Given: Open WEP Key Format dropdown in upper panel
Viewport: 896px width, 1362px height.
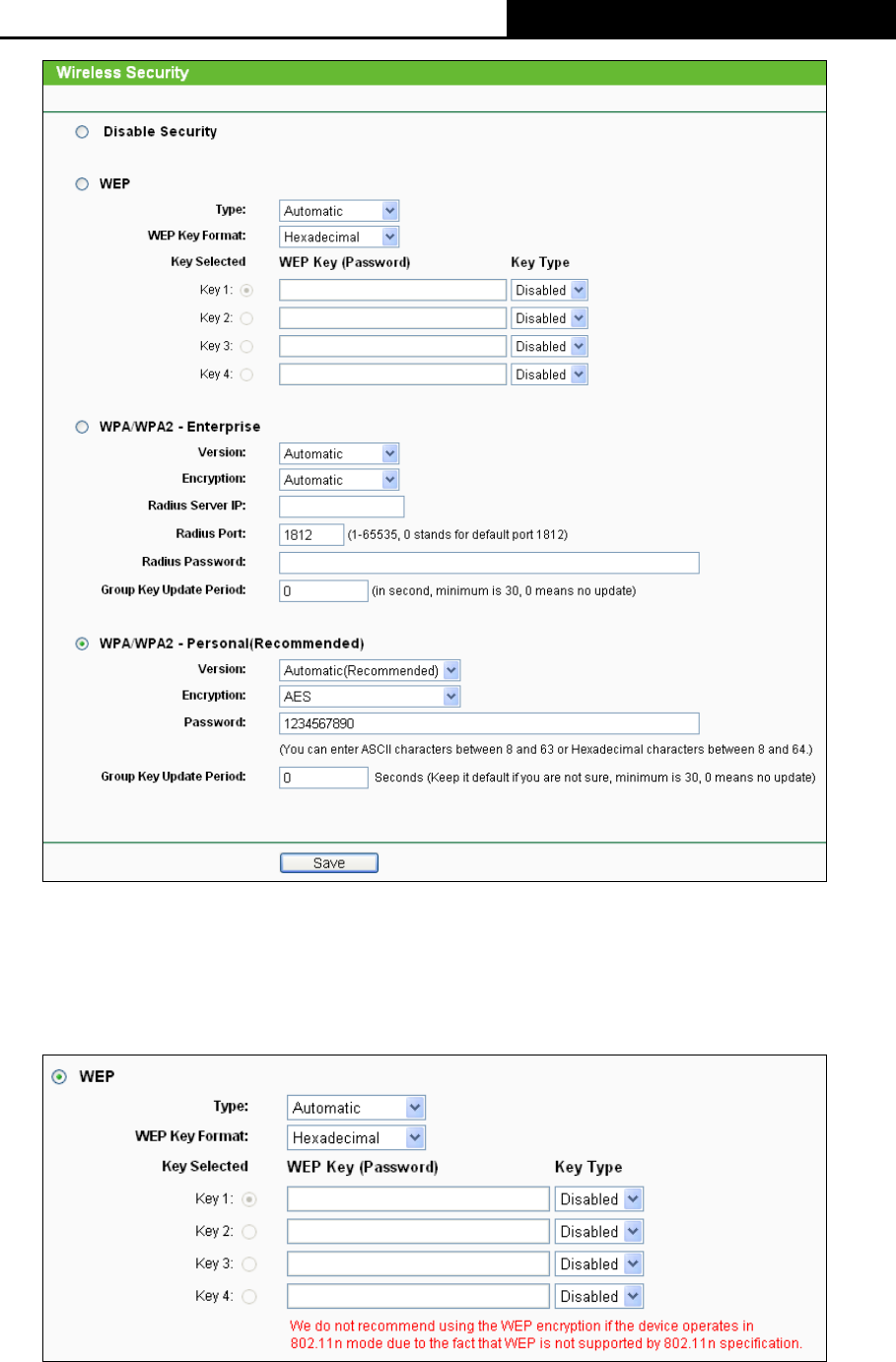Looking at the screenshot, I should tap(339, 237).
